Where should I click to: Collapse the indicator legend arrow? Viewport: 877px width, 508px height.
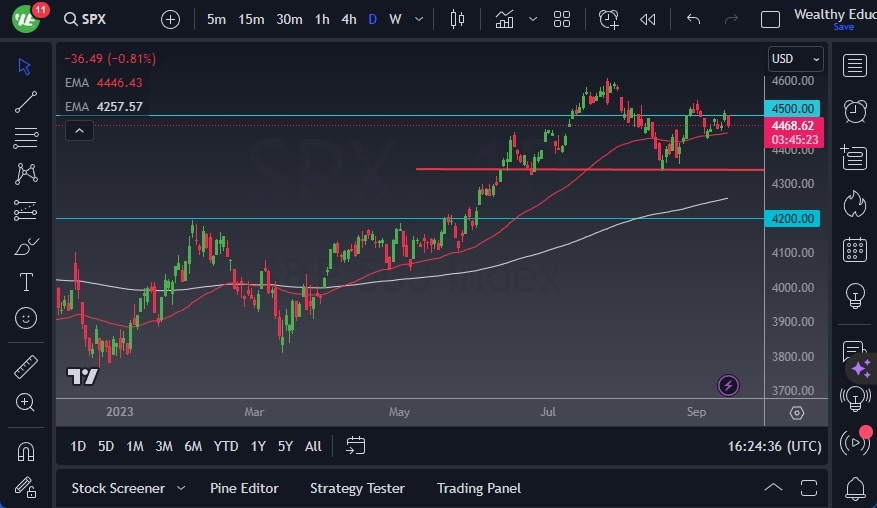tap(80, 129)
